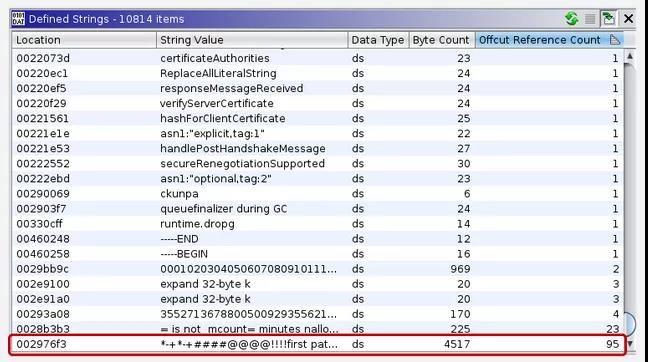The width and height of the screenshot is (648, 362).
Task: Click byte count 4517
Action: [457, 344]
